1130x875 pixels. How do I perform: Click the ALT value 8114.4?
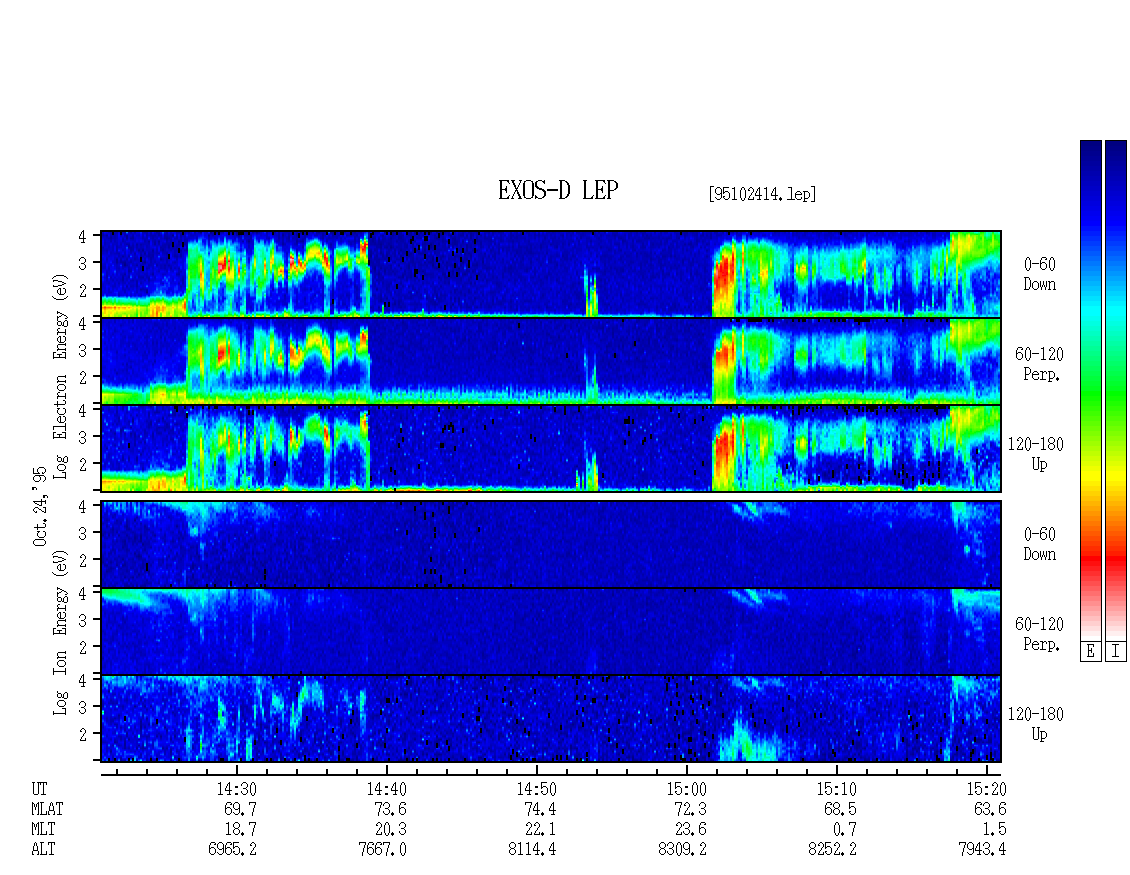pyautogui.click(x=532, y=850)
